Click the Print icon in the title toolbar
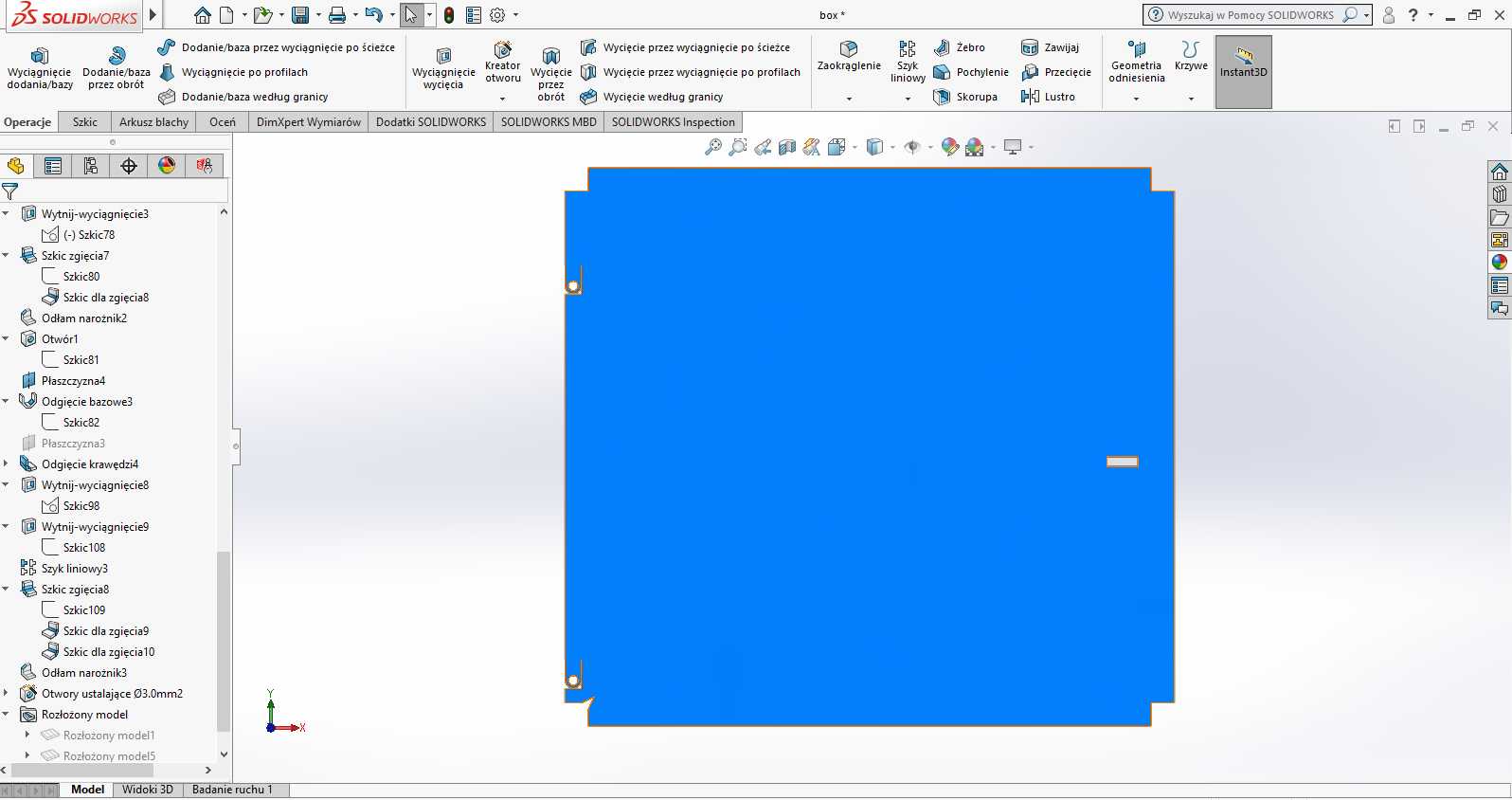Viewport: 1512px width, 800px height. pyautogui.click(x=336, y=15)
